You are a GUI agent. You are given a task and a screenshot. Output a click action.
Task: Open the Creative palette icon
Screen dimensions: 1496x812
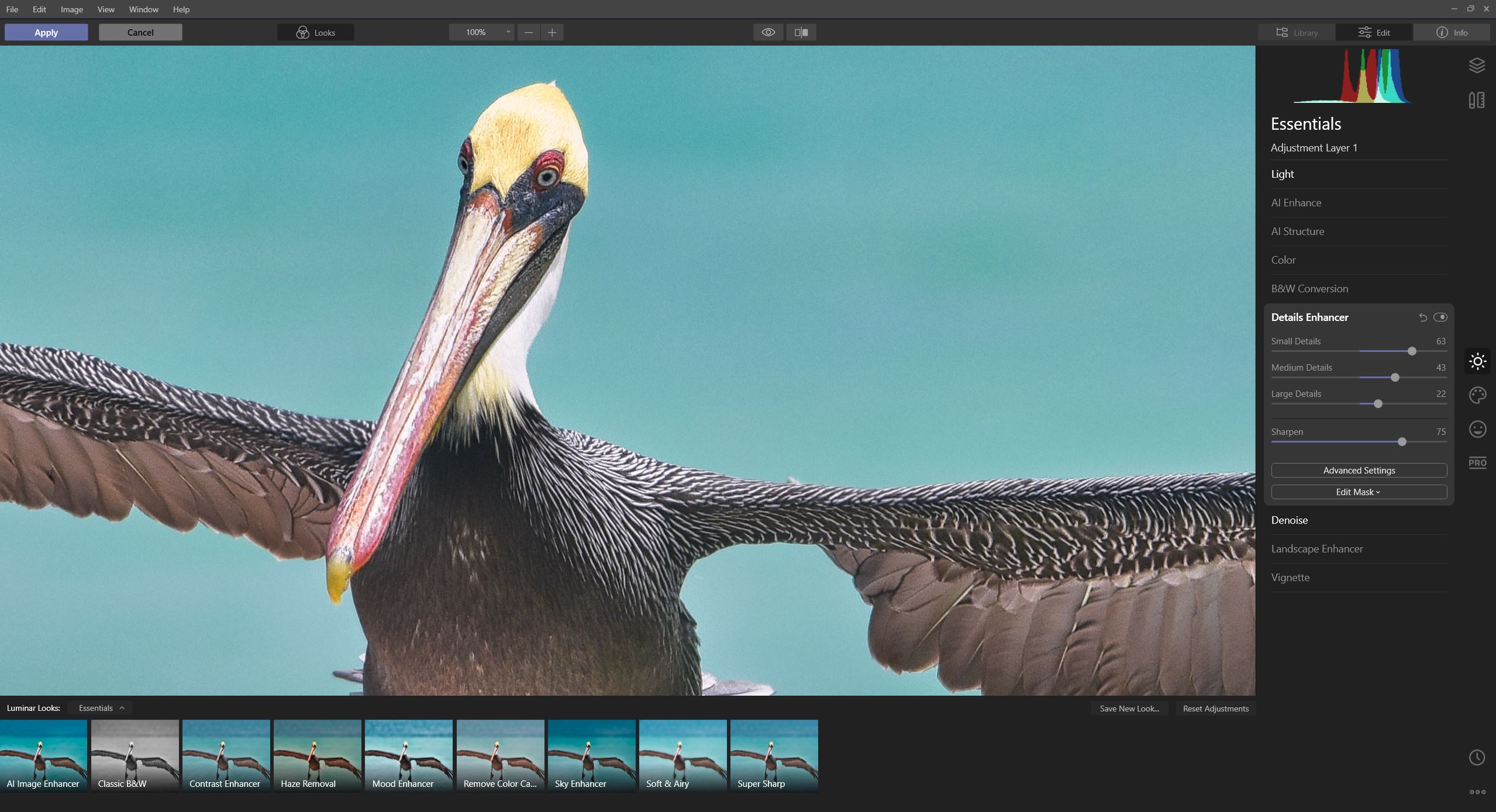pos(1477,395)
